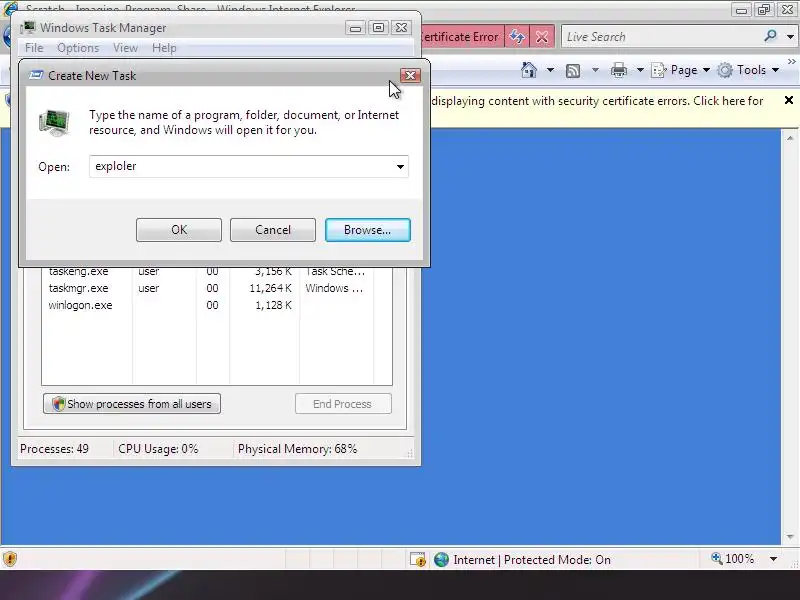Click the Live Search magnifier icon
The height and width of the screenshot is (600, 800).
[770, 36]
